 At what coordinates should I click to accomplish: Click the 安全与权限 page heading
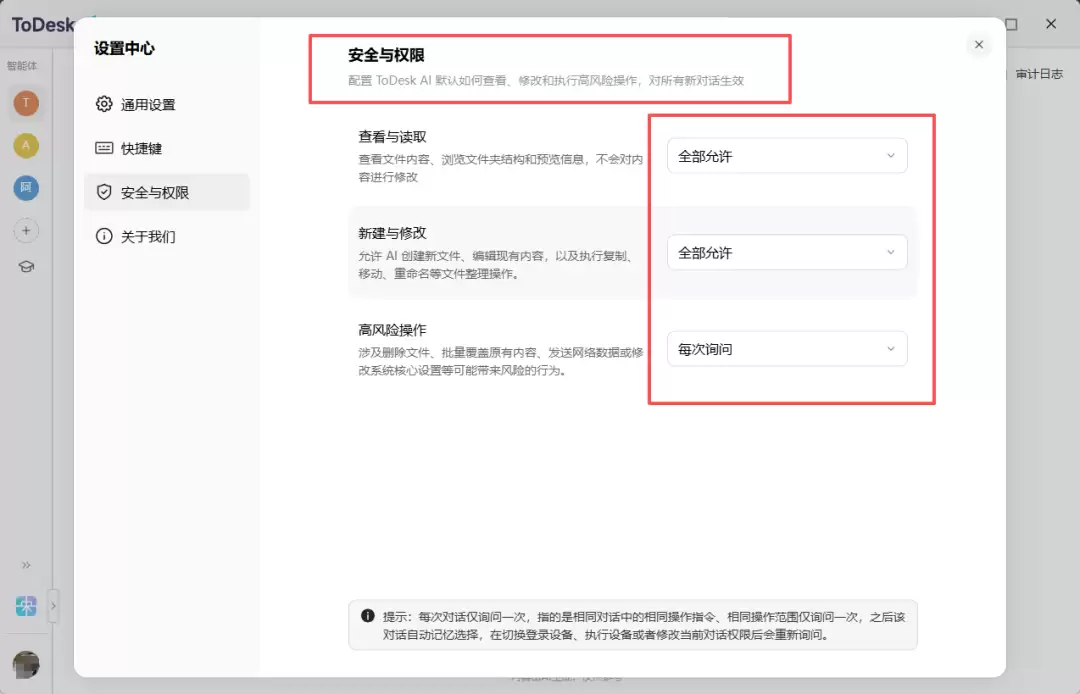[386, 55]
